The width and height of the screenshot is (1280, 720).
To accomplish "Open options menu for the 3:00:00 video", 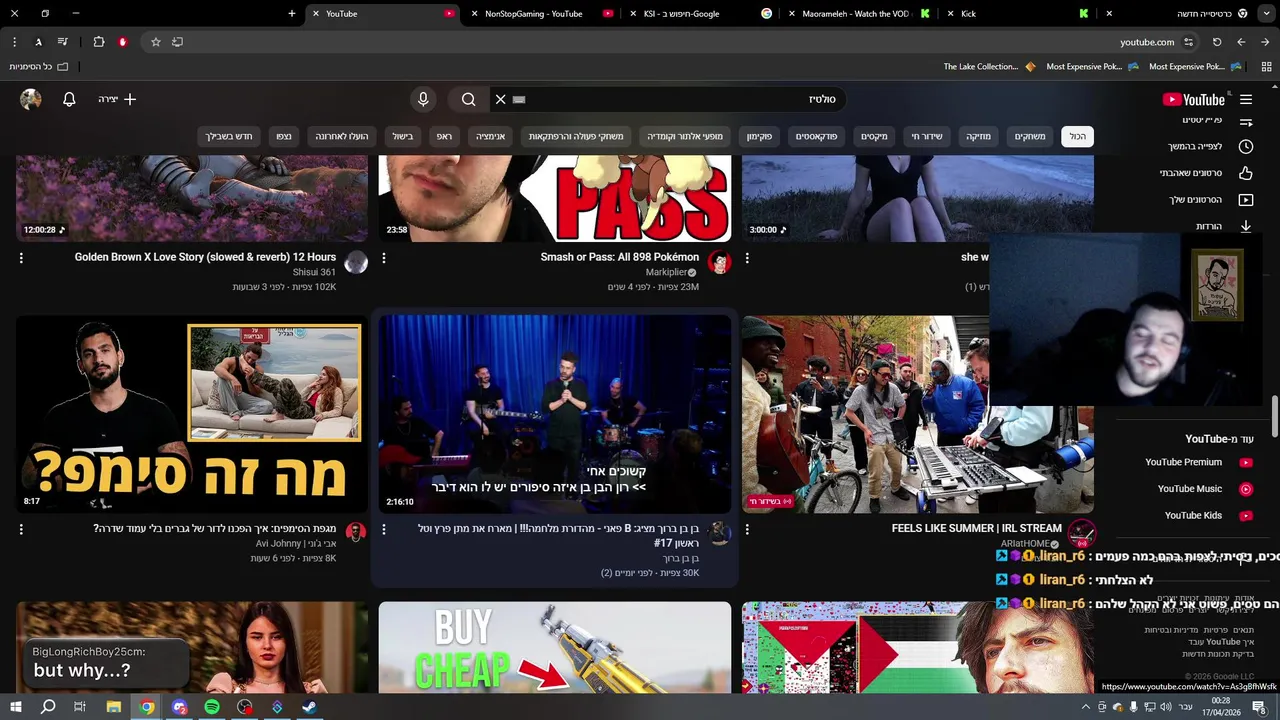I will pos(747,257).
